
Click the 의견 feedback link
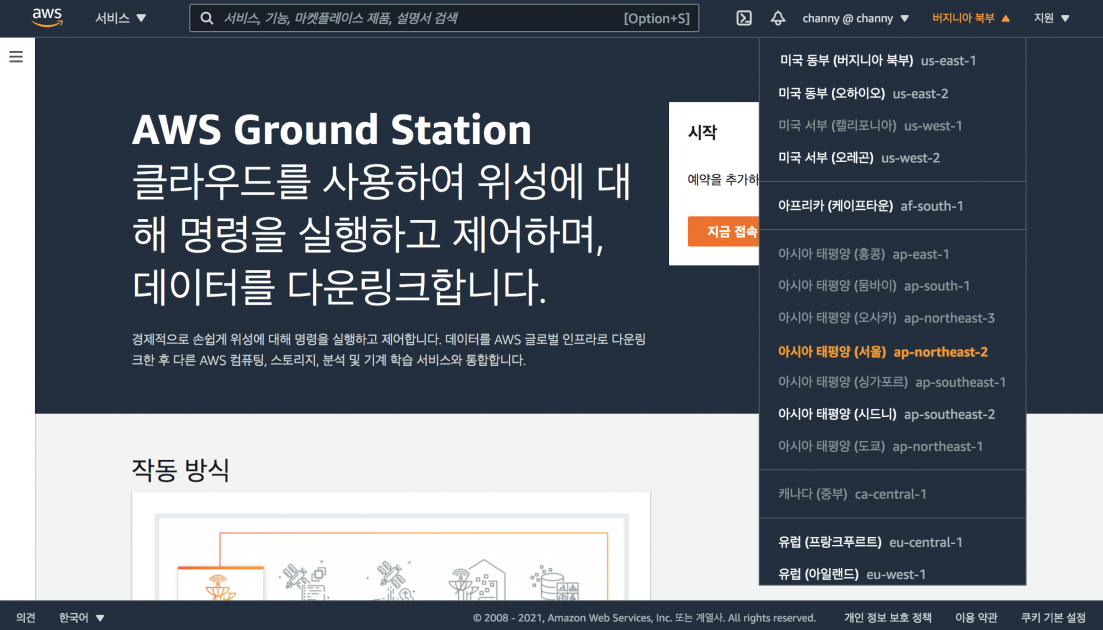[x=25, y=617]
